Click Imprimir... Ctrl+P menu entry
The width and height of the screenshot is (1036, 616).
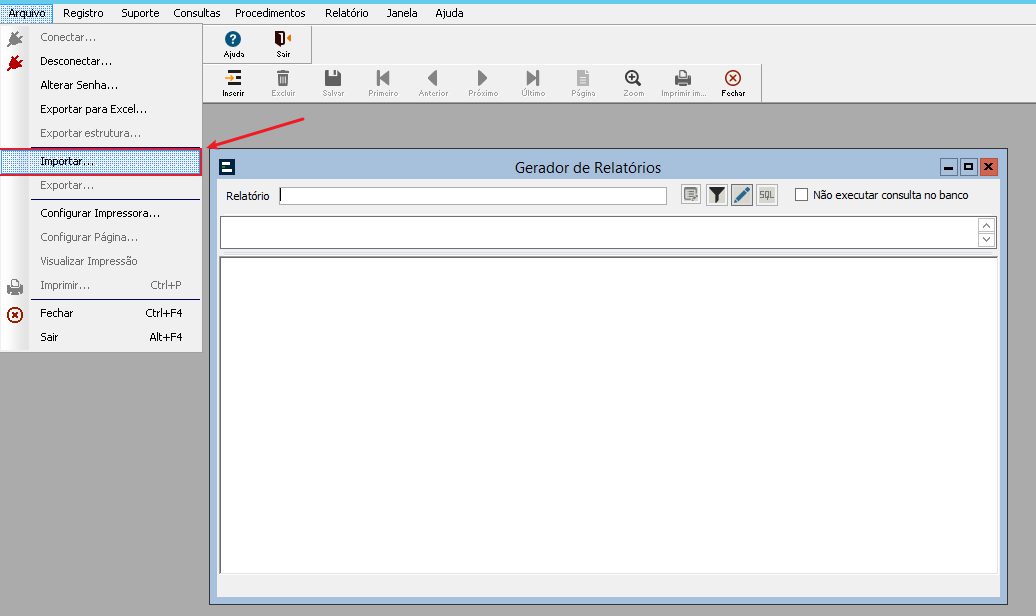click(x=101, y=285)
